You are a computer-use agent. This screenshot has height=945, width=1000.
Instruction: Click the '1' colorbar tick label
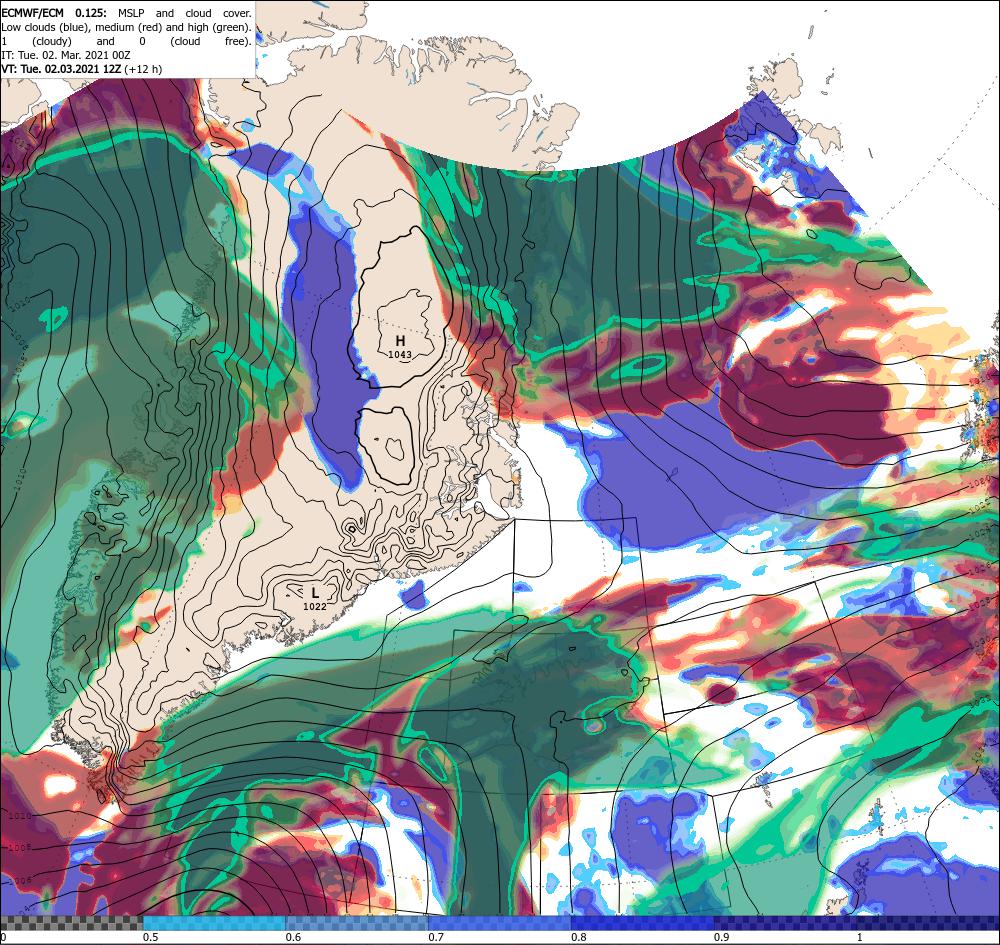859,937
